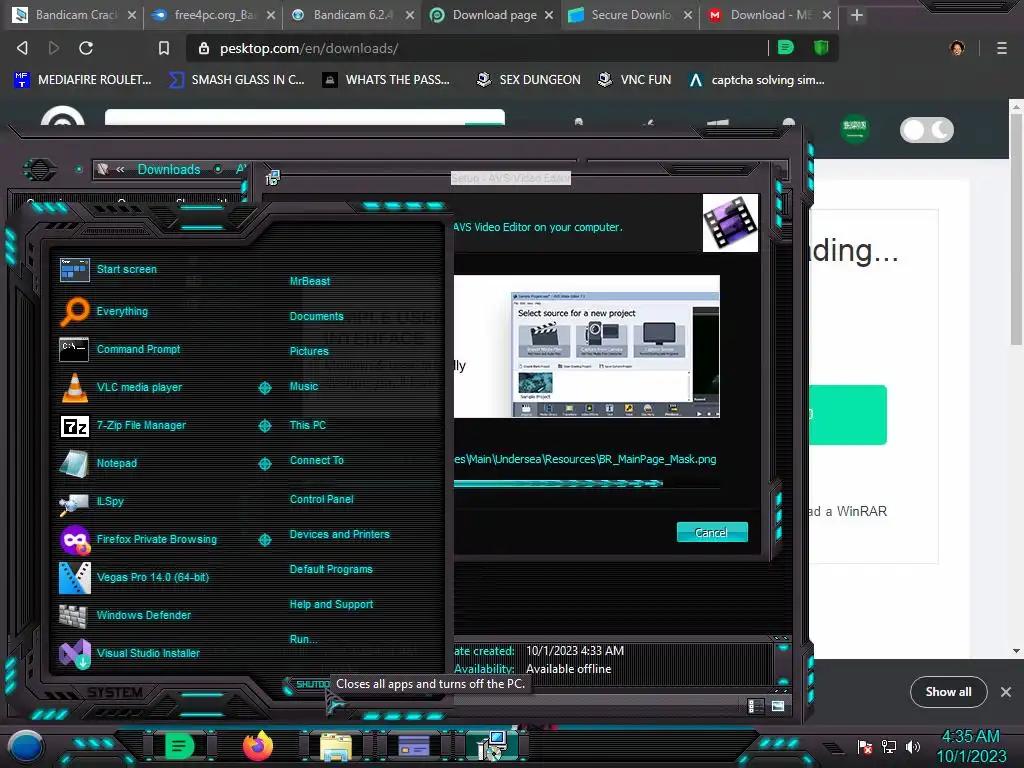Toggle dark mode switch on pesktop page
This screenshot has height=768, width=1024.
[927, 130]
